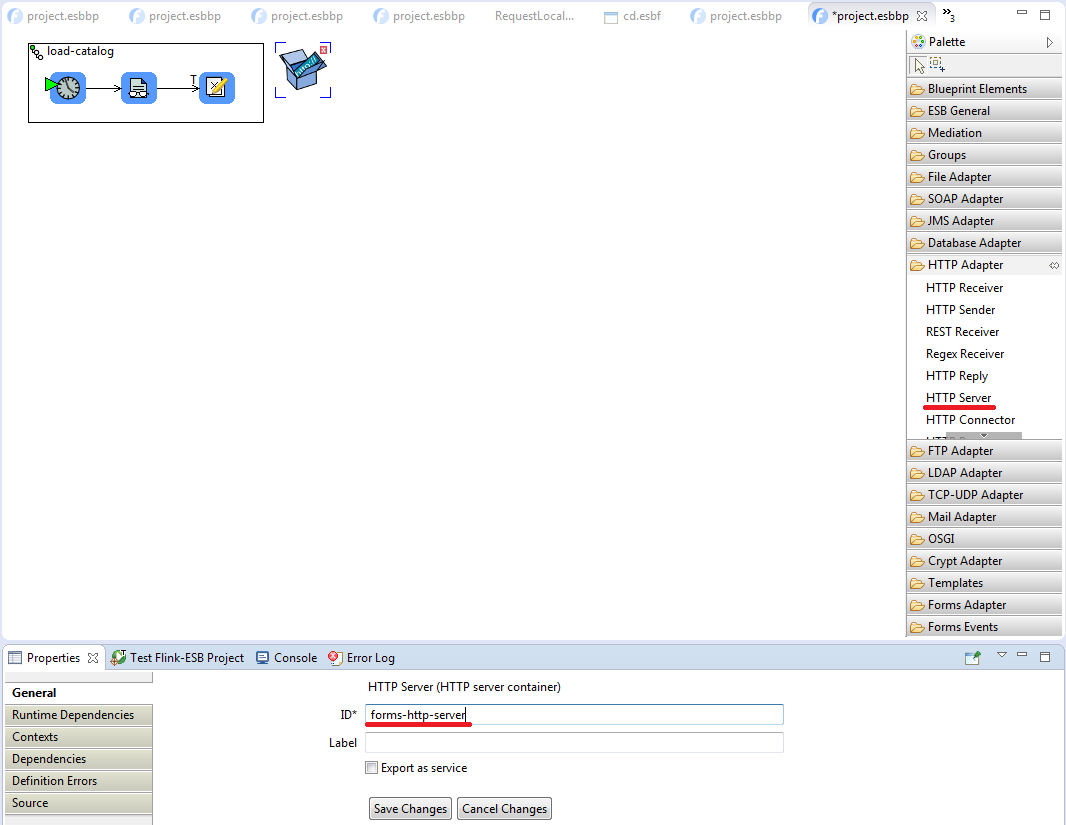Screen dimensions: 1066x825
Task: Select the HTTP server box on canvas
Action: coord(301,71)
